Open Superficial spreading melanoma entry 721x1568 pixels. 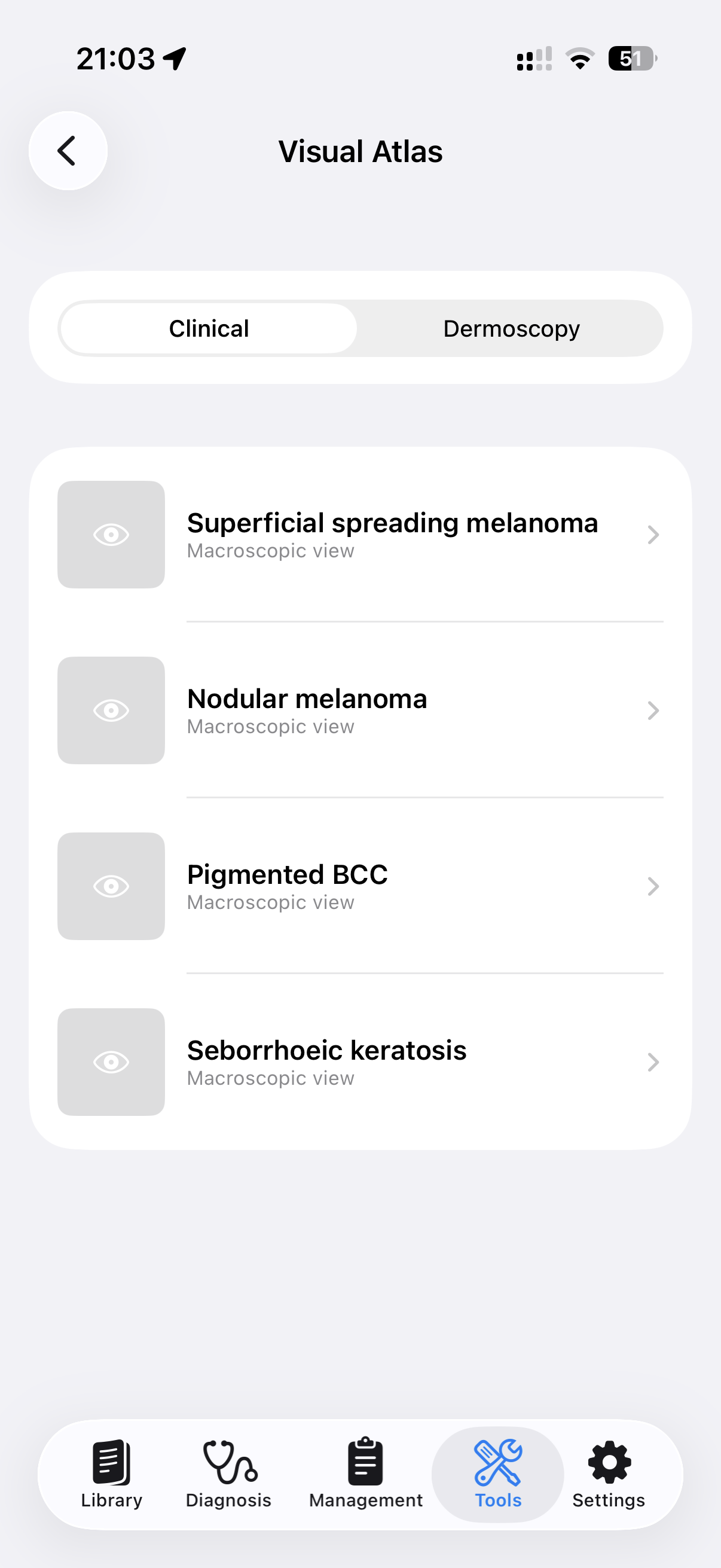pos(392,523)
